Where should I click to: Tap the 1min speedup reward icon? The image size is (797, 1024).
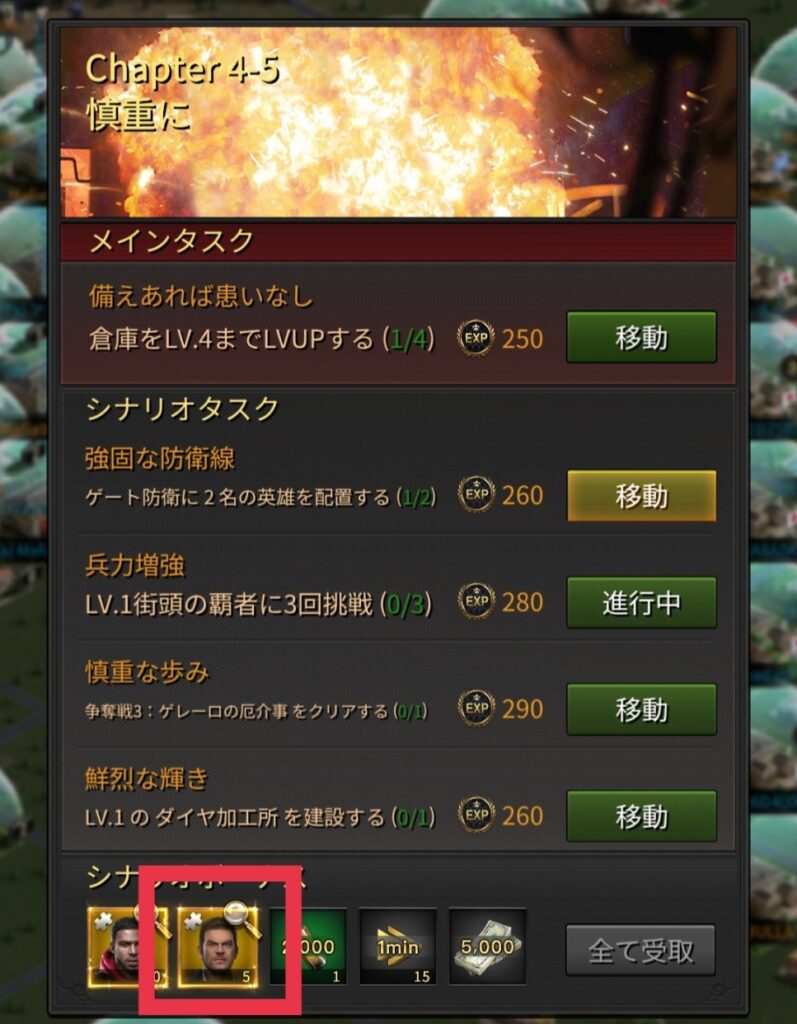tap(398, 946)
